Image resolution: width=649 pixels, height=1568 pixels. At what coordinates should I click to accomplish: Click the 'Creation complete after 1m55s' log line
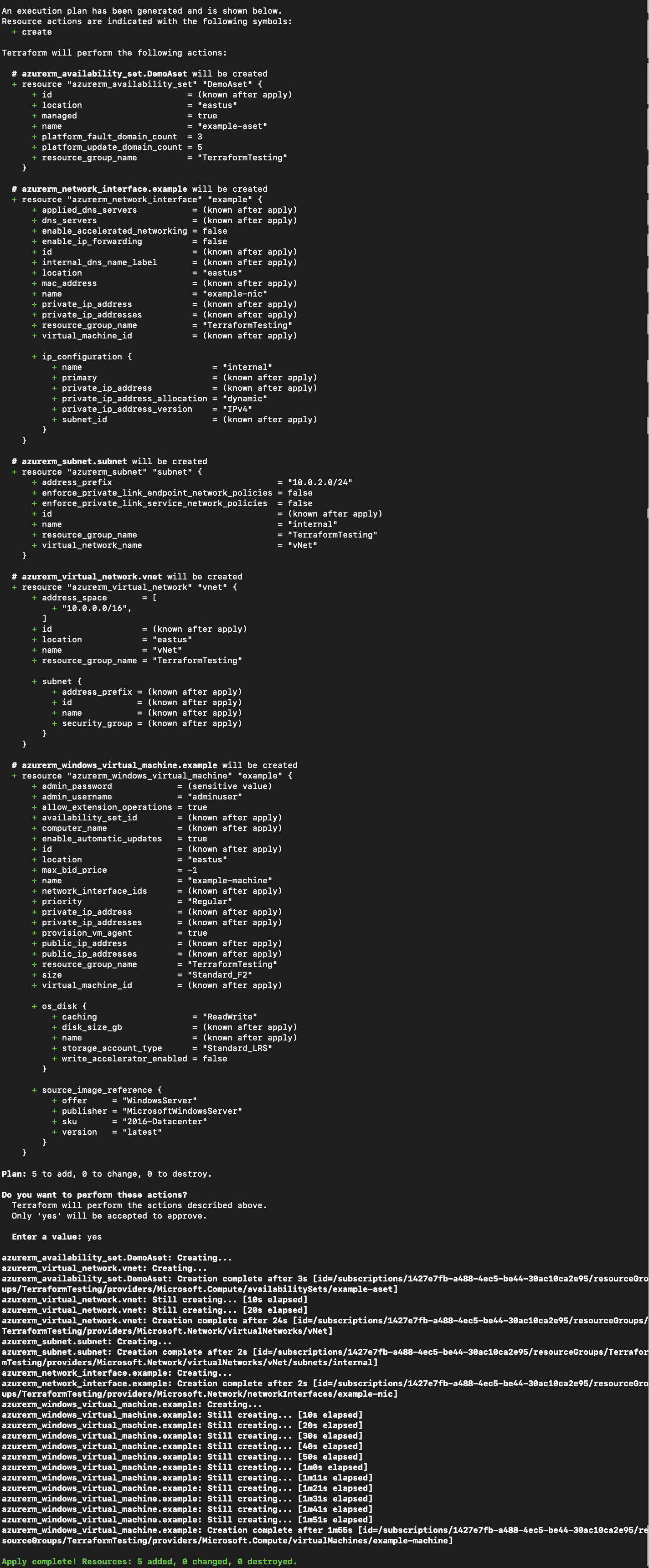point(324,1536)
